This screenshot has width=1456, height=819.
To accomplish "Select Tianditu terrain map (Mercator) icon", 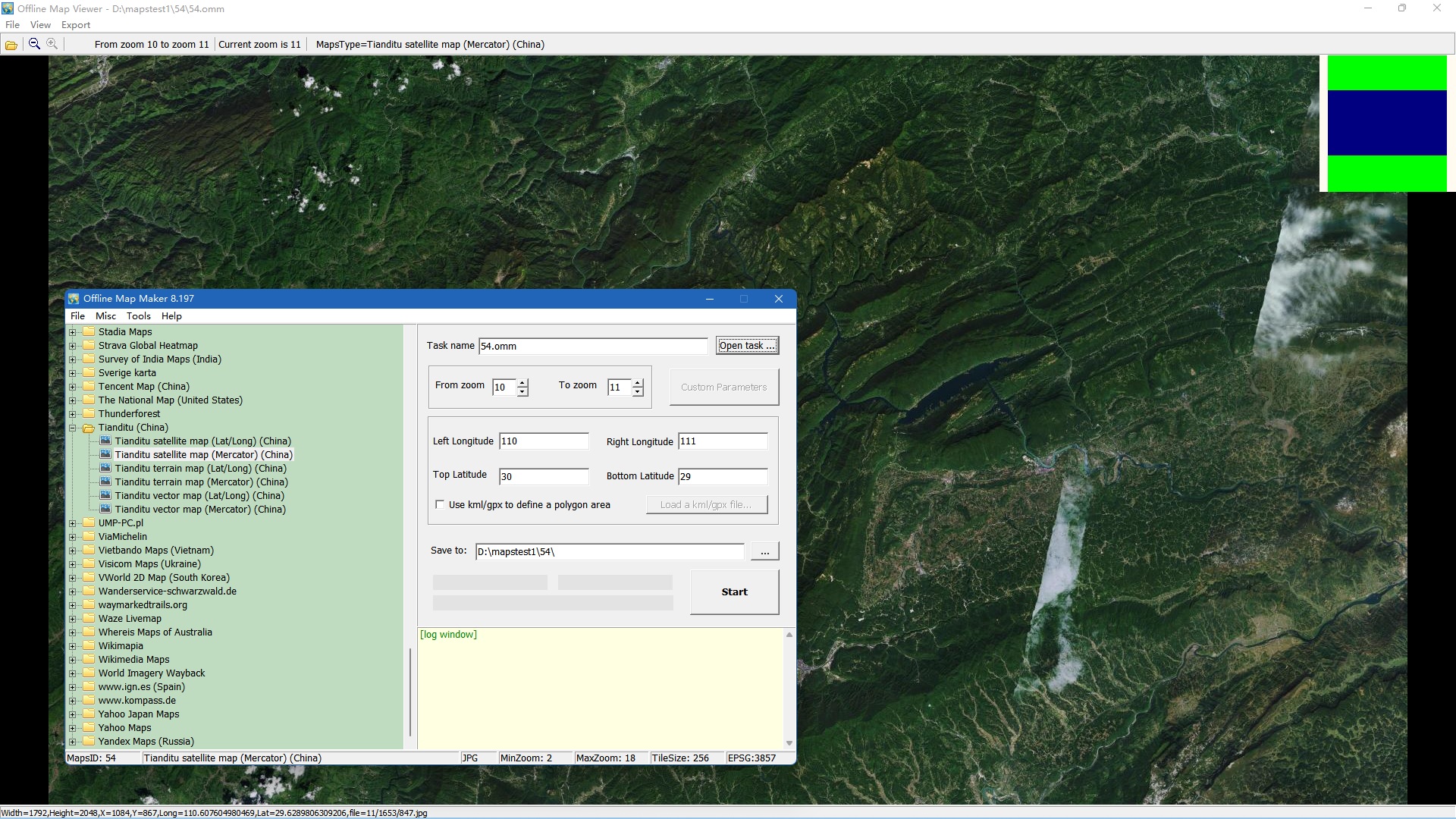I will pyautogui.click(x=105, y=482).
